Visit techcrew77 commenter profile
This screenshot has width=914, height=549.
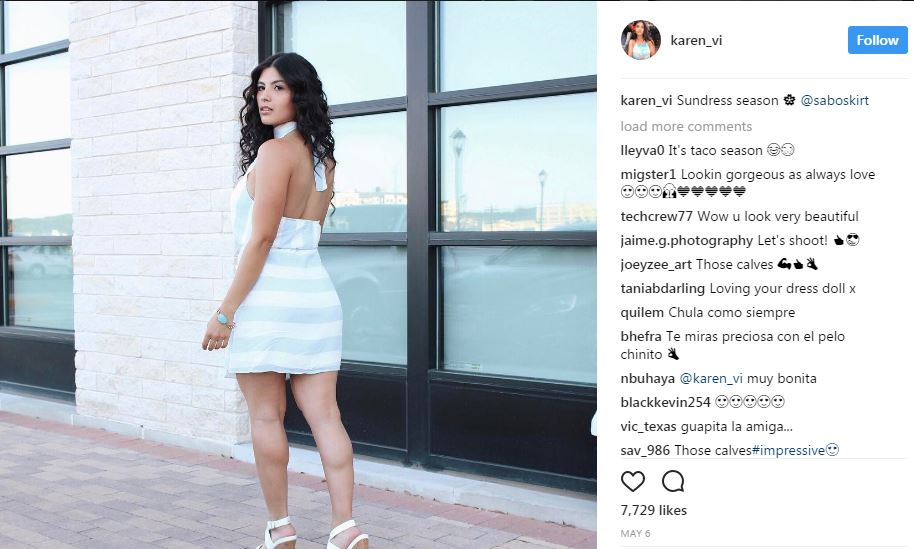656,216
